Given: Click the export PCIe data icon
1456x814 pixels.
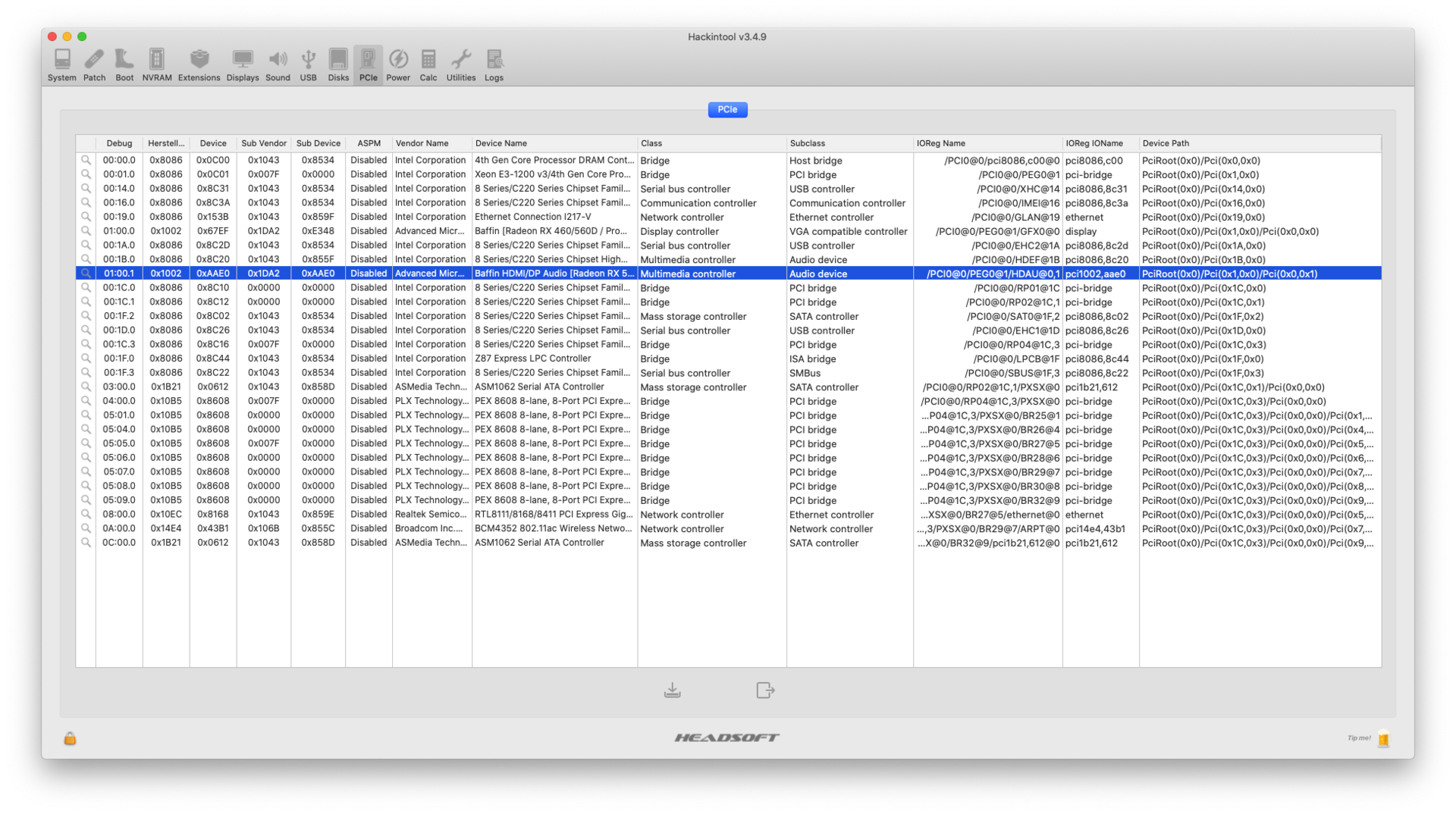Looking at the screenshot, I should click(x=765, y=690).
